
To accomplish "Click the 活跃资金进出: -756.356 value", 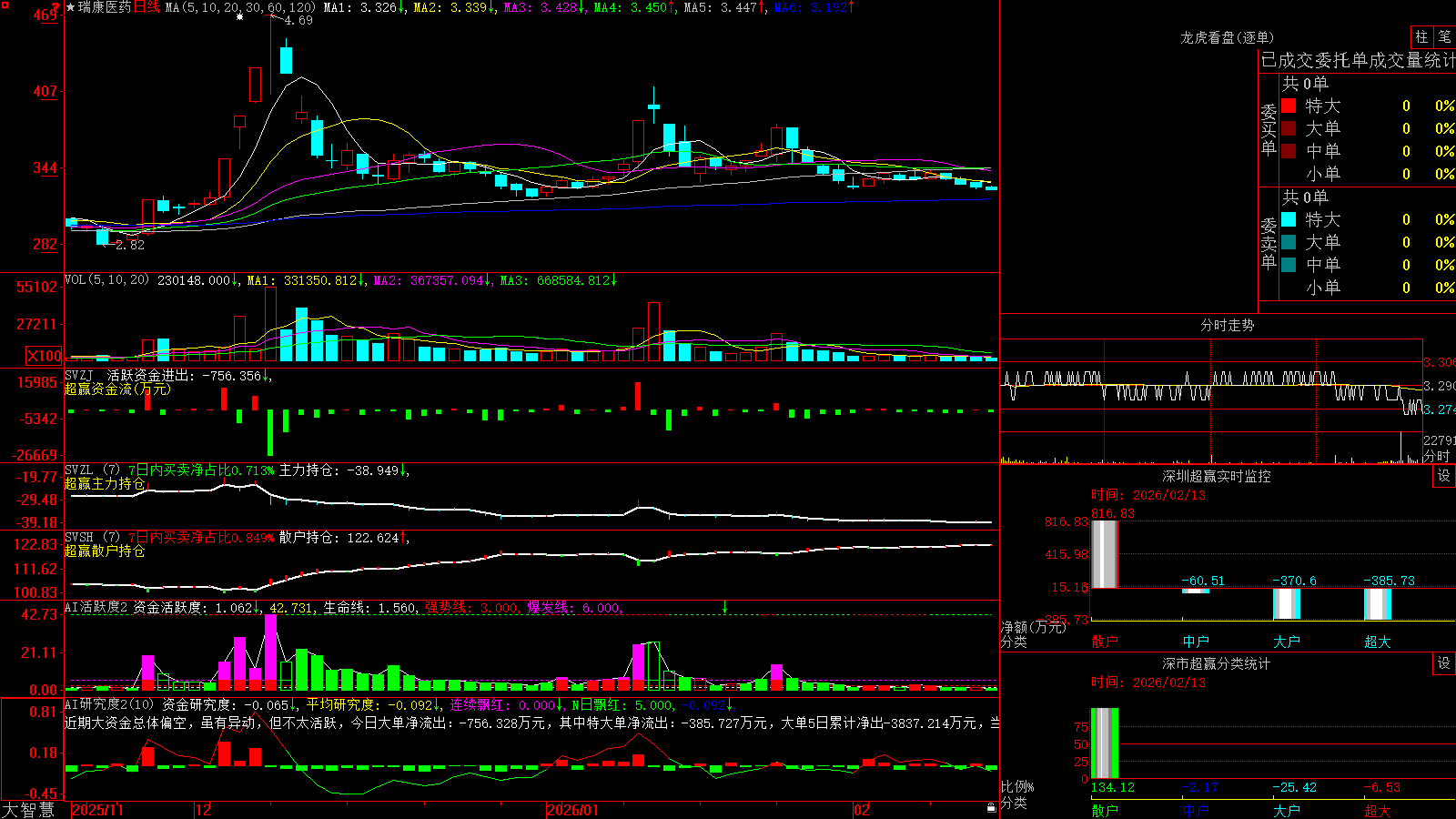I will tap(188, 375).
